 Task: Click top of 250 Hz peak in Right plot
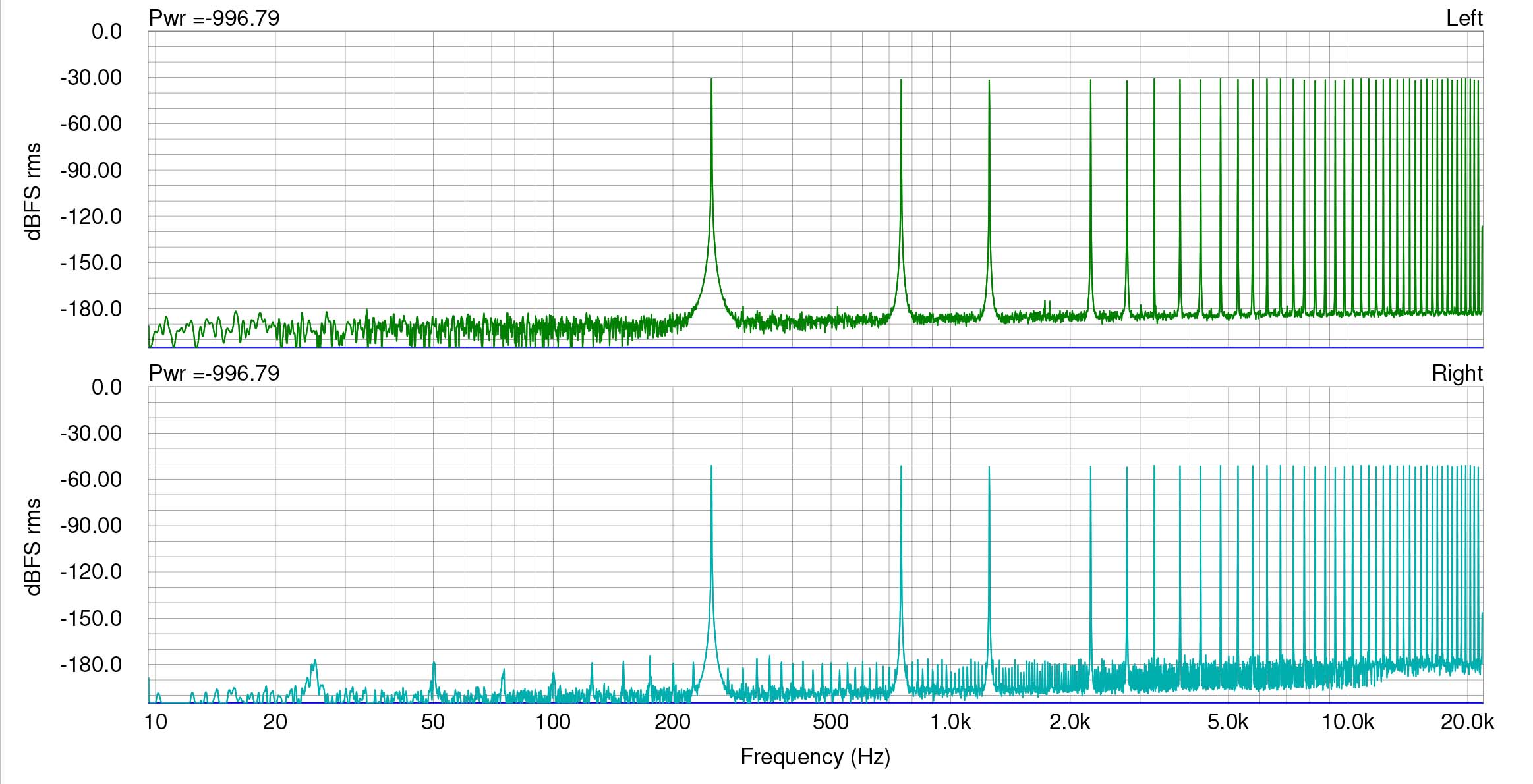tap(711, 467)
